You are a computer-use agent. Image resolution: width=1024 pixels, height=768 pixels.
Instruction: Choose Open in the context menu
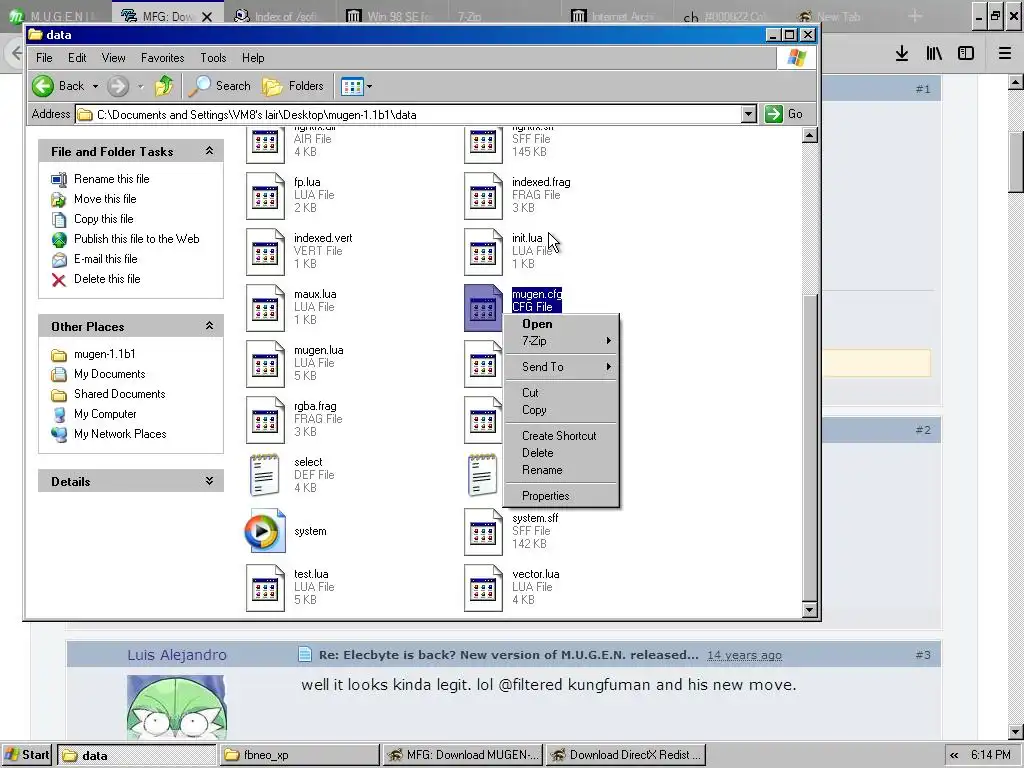(x=562, y=324)
